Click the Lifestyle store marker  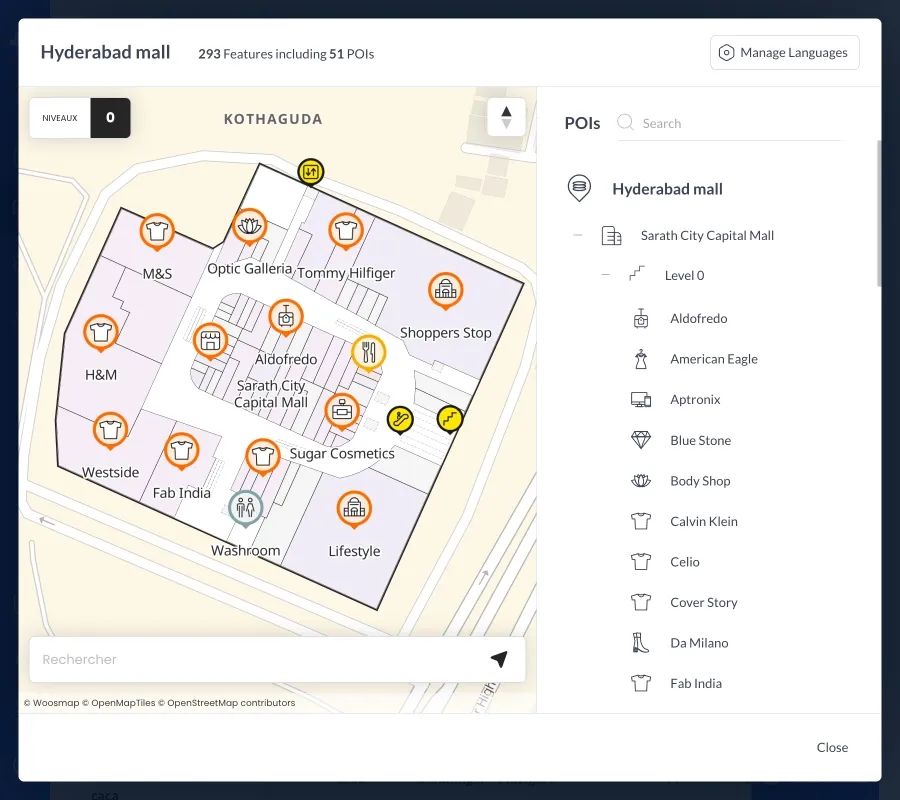[354, 509]
